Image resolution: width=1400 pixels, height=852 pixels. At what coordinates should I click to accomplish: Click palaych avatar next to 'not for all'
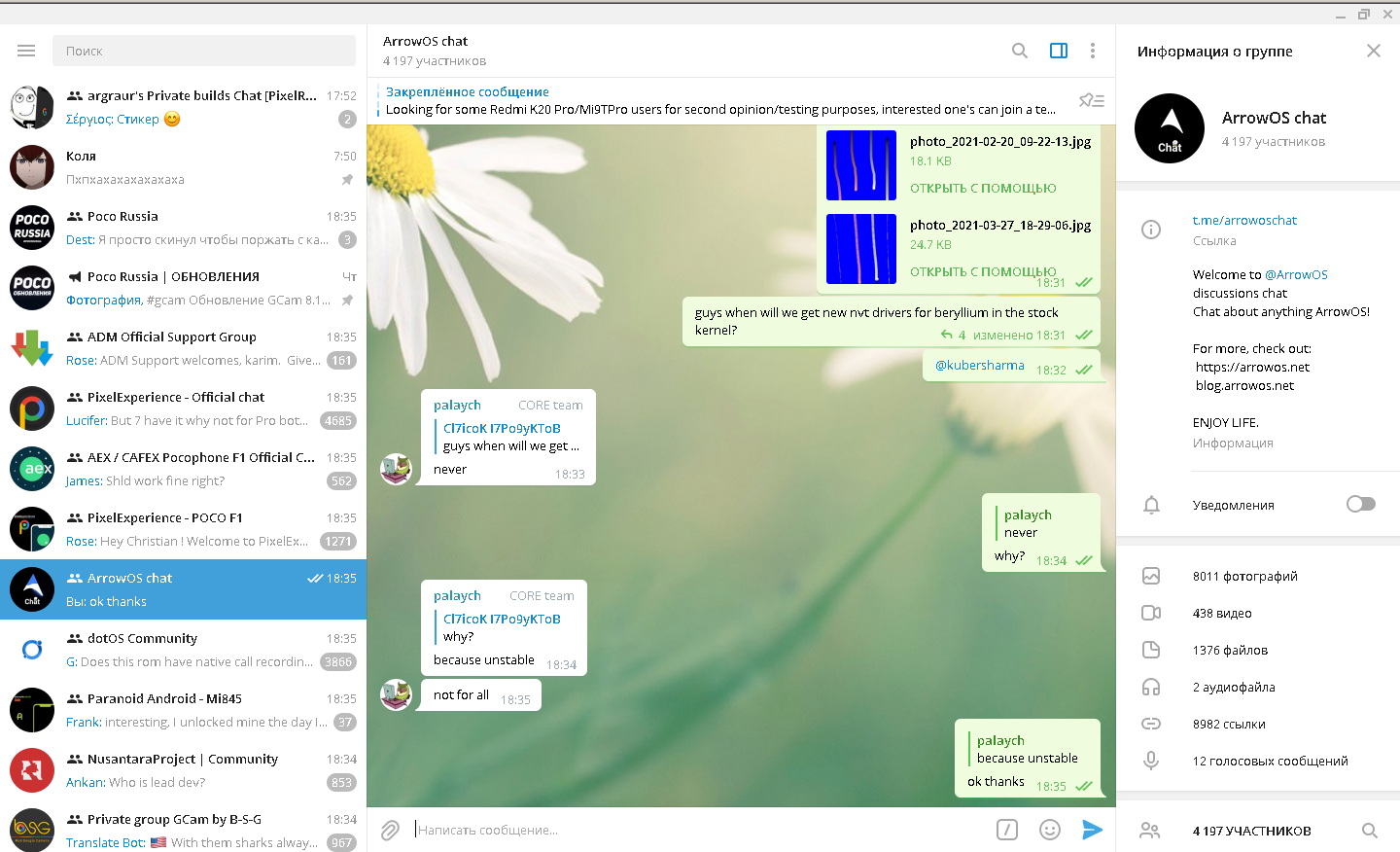pyautogui.click(x=396, y=694)
